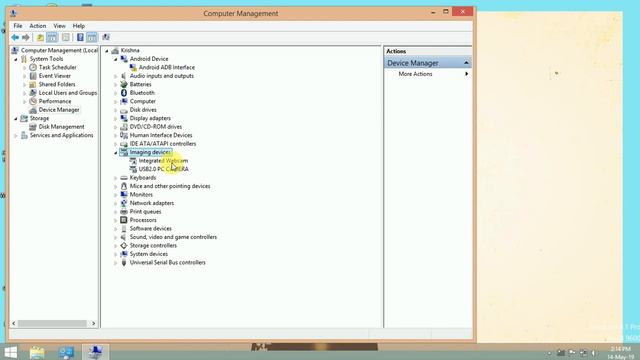Select Device Manager in the left tree

tap(59, 110)
